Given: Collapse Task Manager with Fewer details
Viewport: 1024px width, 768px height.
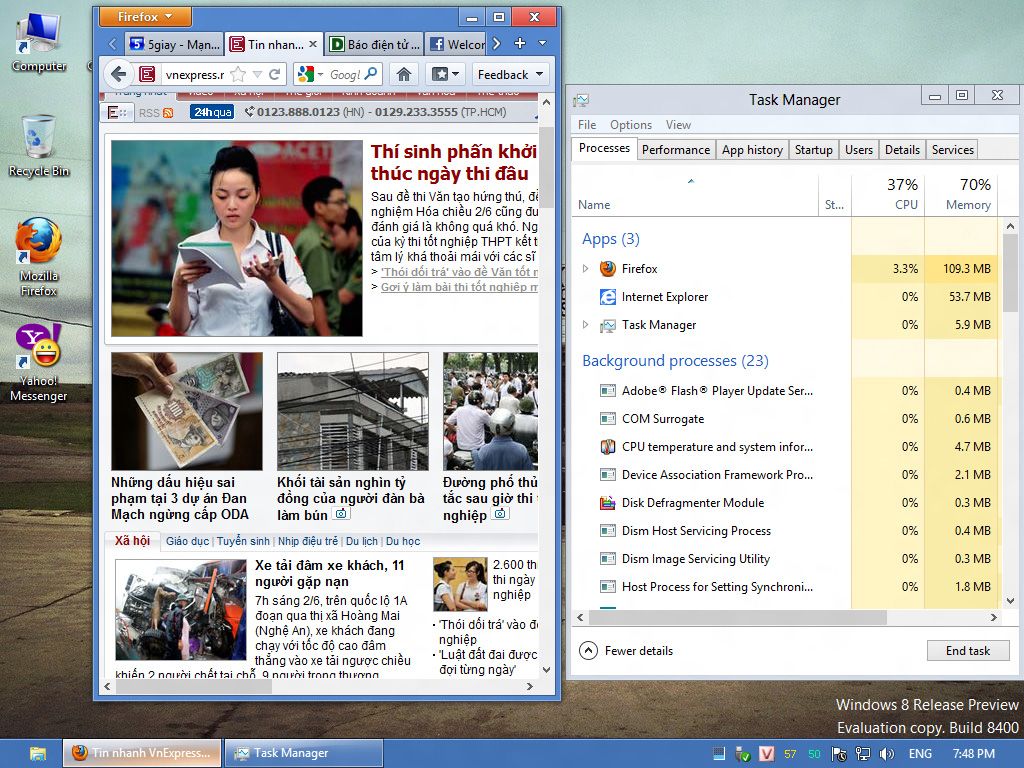Looking at the screenshot, I should click(x=626, y=650).
